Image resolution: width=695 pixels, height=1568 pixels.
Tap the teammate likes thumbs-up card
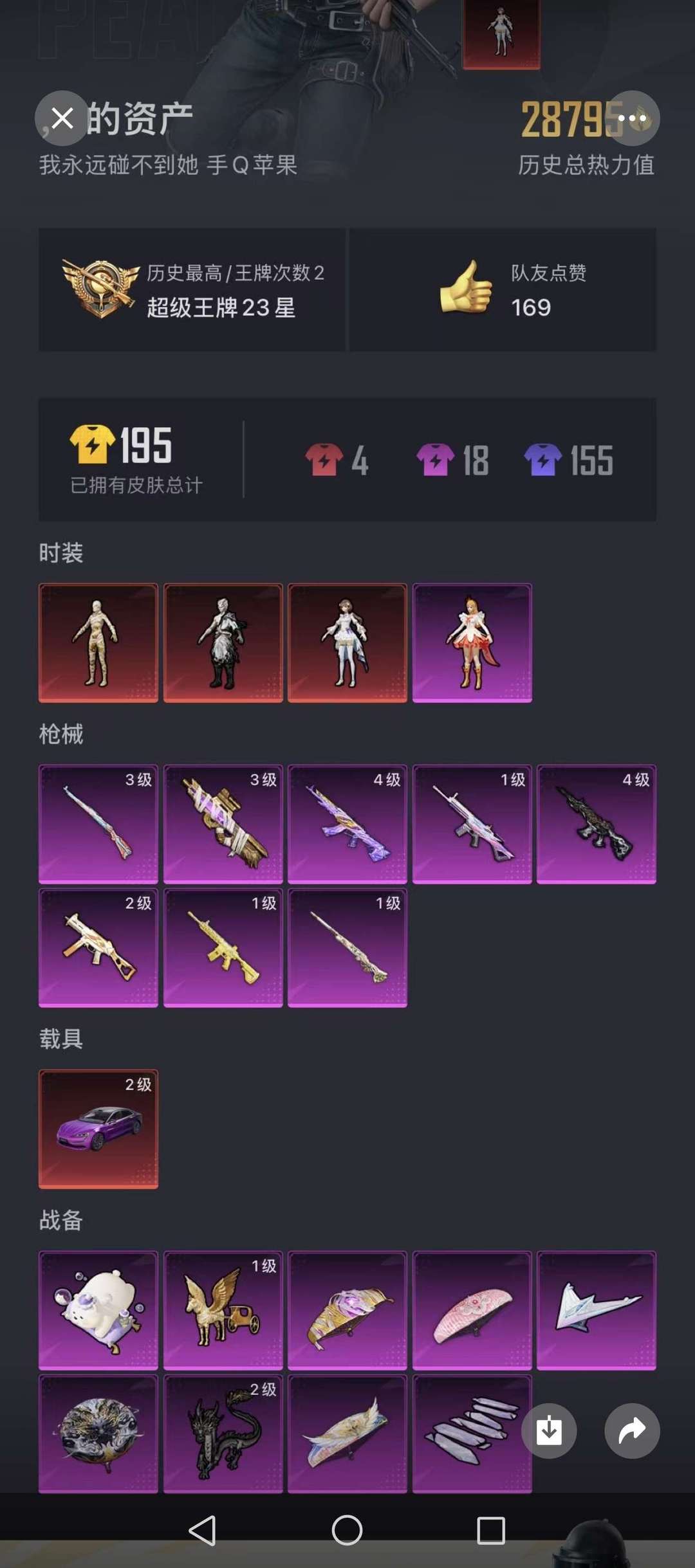503,289
